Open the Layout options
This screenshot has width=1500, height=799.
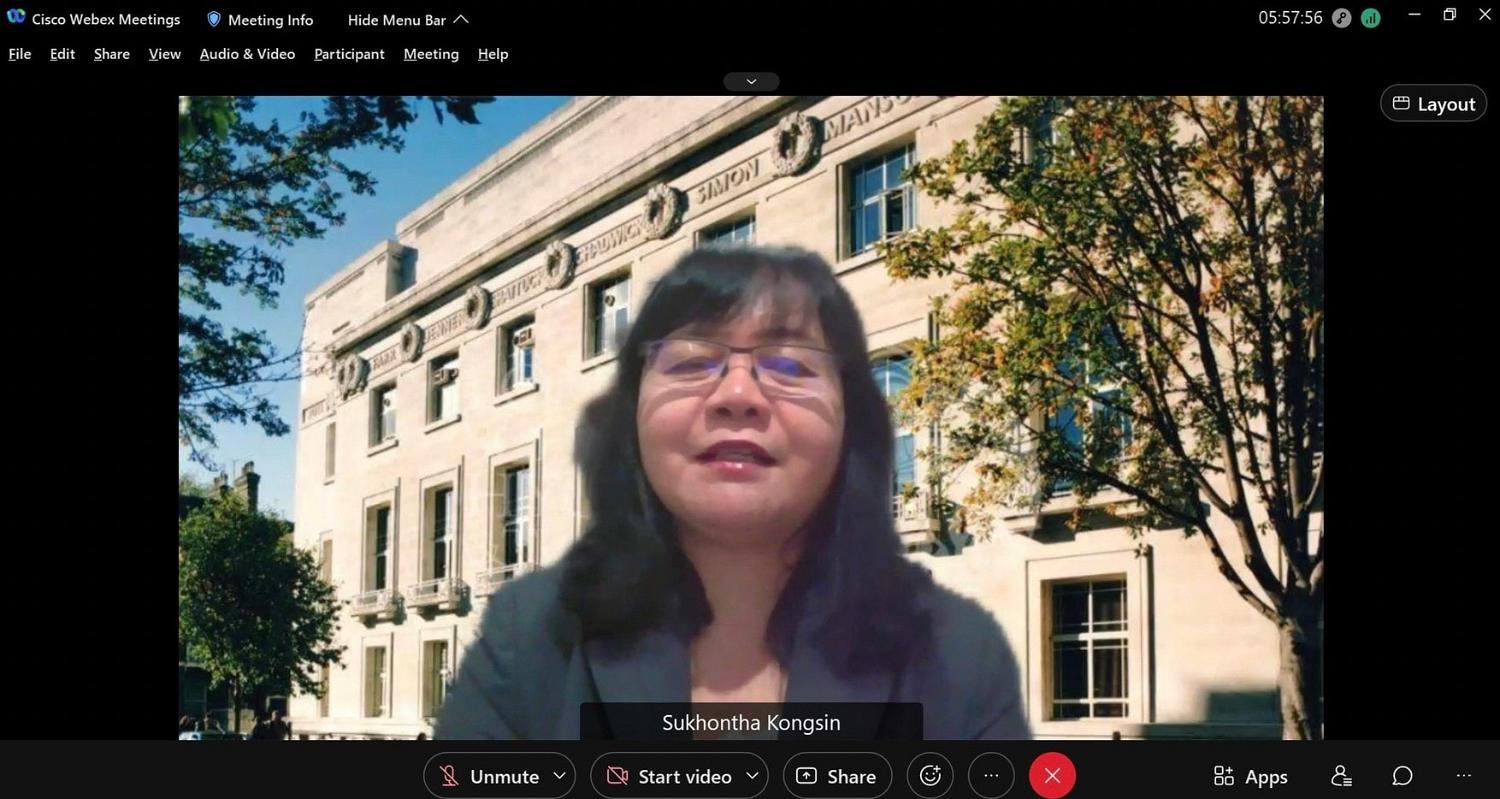click(1434, 104)
